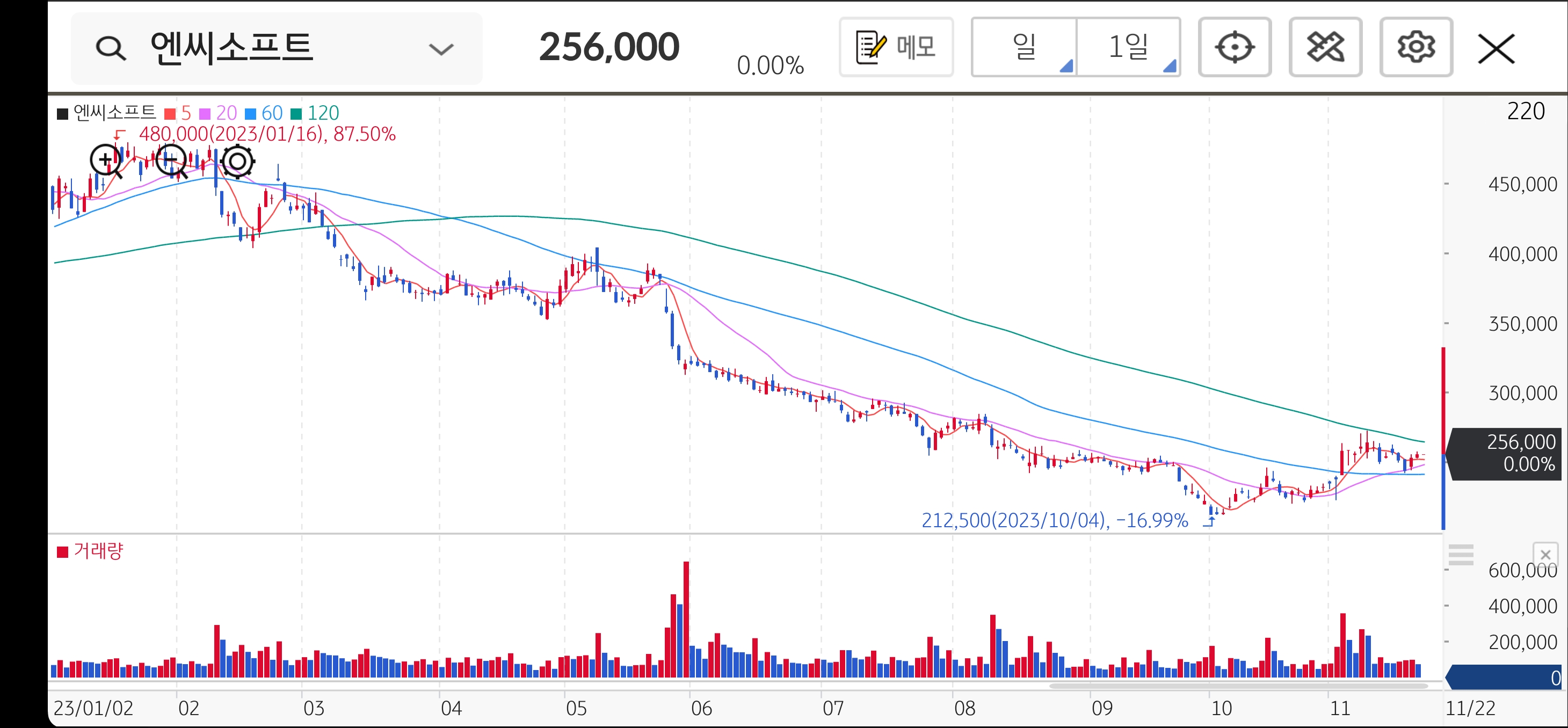
Task: Select the 거래량 volume indicator label
Action: (x=91, y=551)
